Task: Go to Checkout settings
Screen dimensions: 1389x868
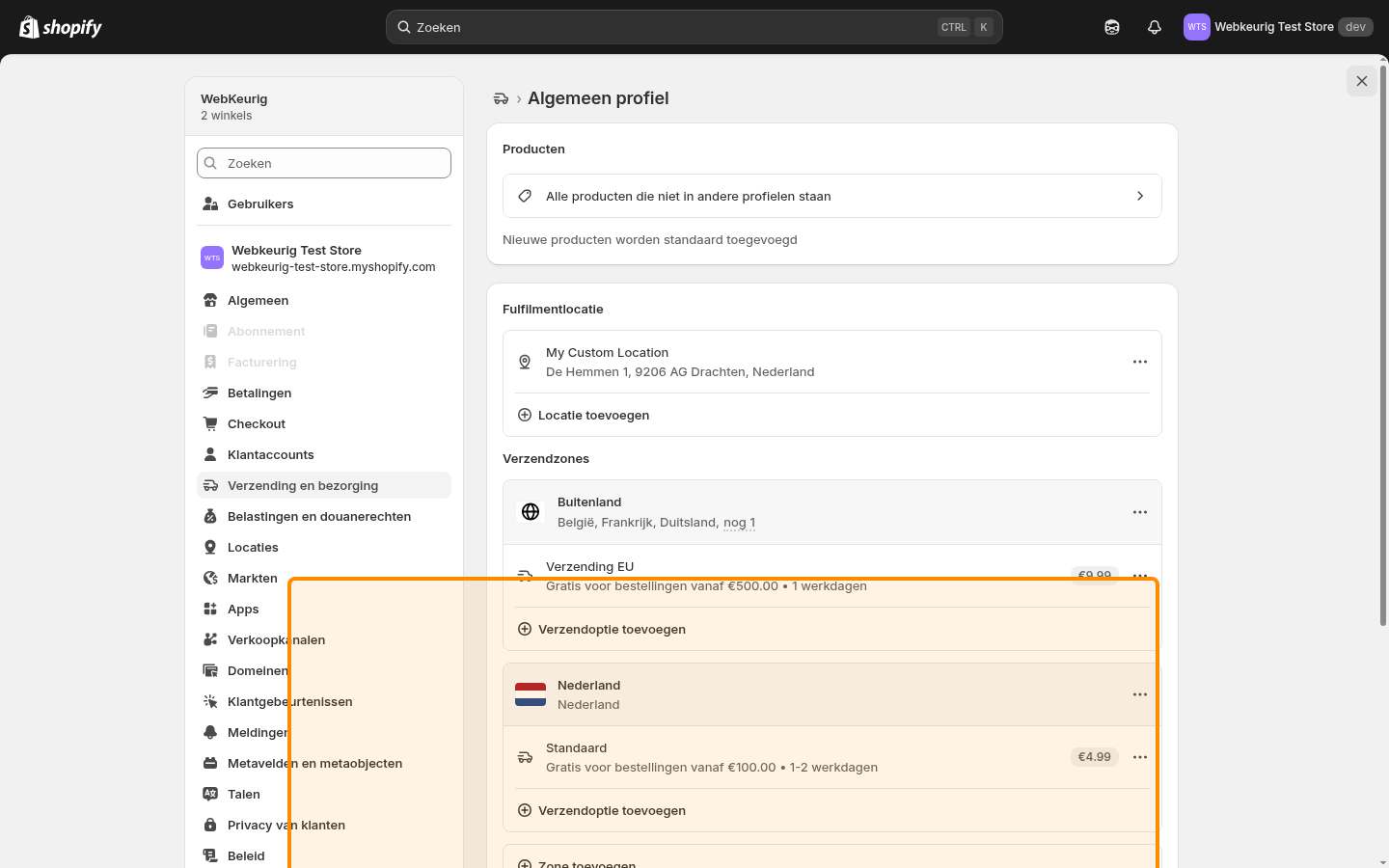Action: (x=324, y=423)
